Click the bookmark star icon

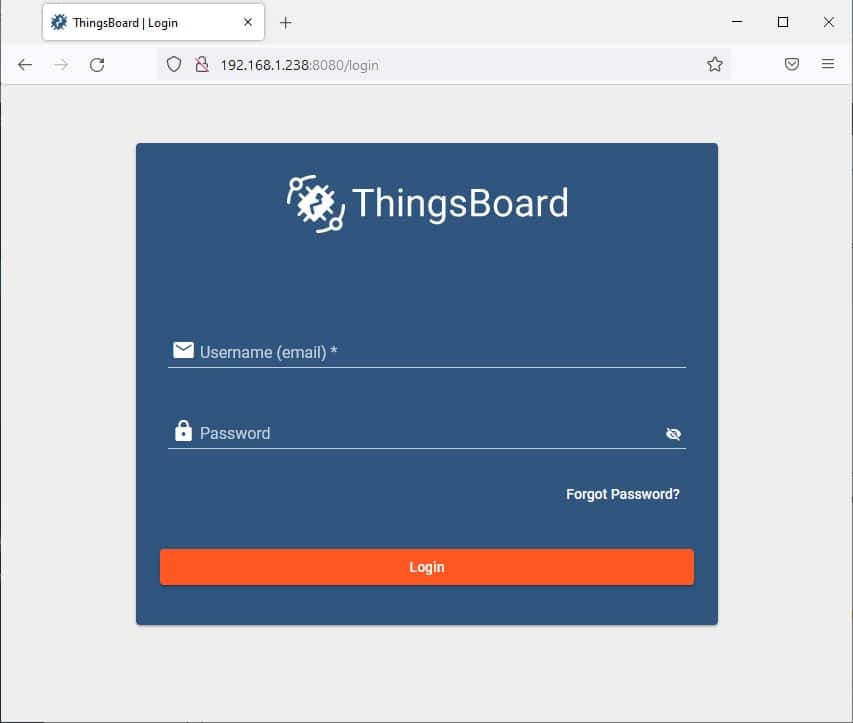click(x=714, y=63)
